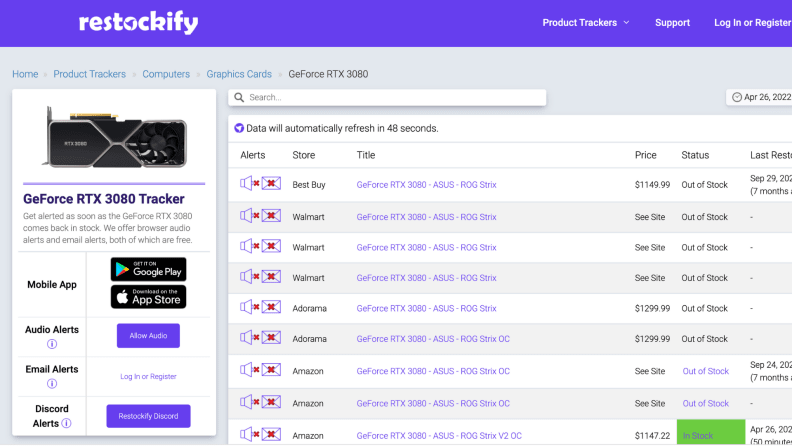Go to Product Trackers in the breadcrumb
The height and width of the screenshot is (446, 792).
pyautogui.click(x=89, y=74)
